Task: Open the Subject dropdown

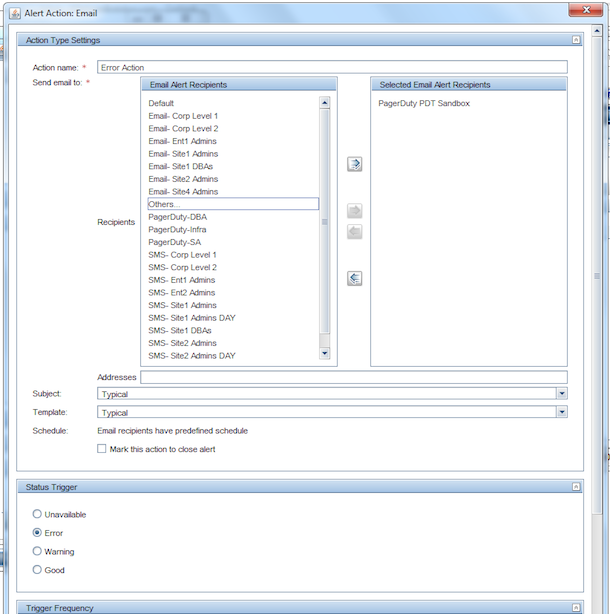Action: [x=561, y=394]
